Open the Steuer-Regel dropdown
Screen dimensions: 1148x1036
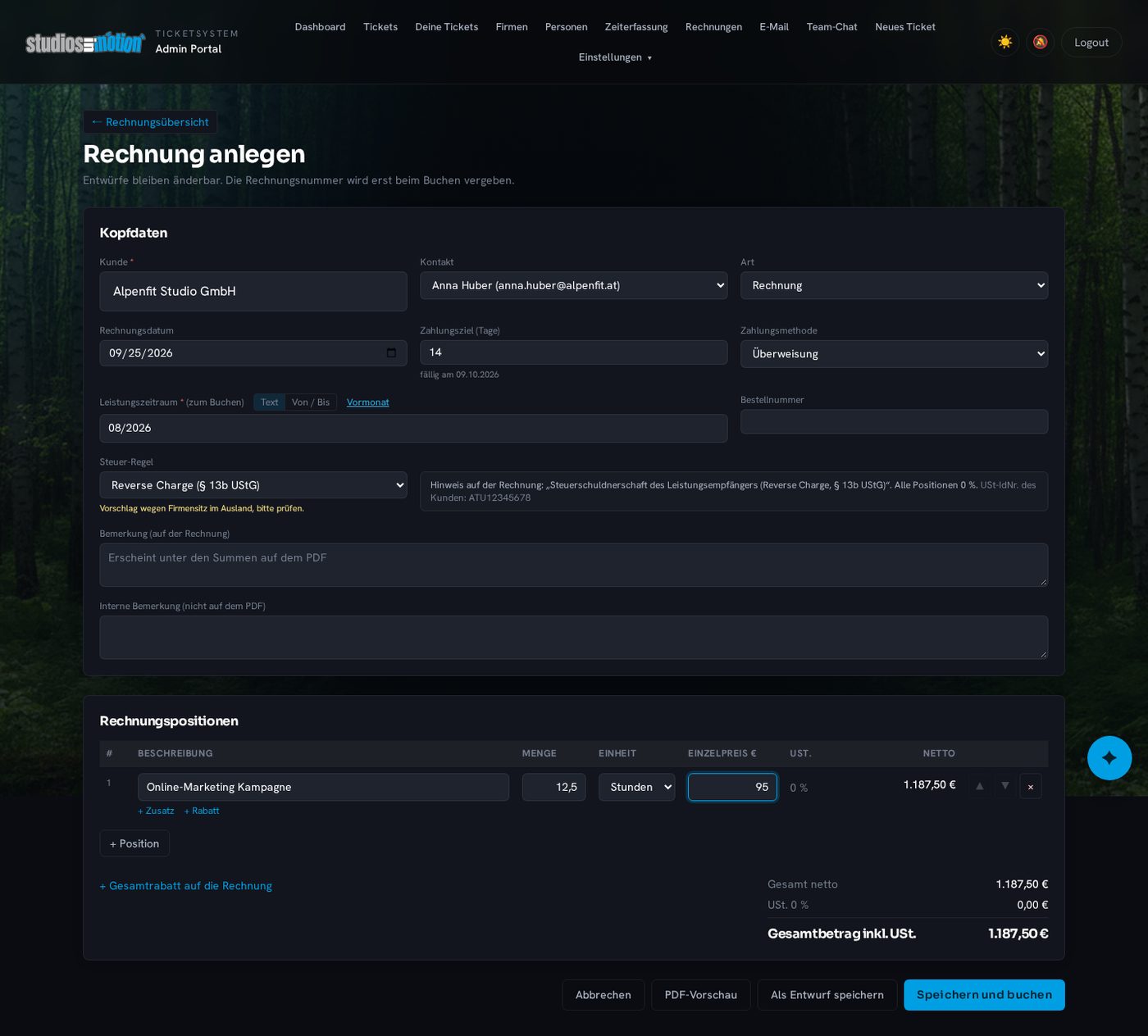pos(253,485)
